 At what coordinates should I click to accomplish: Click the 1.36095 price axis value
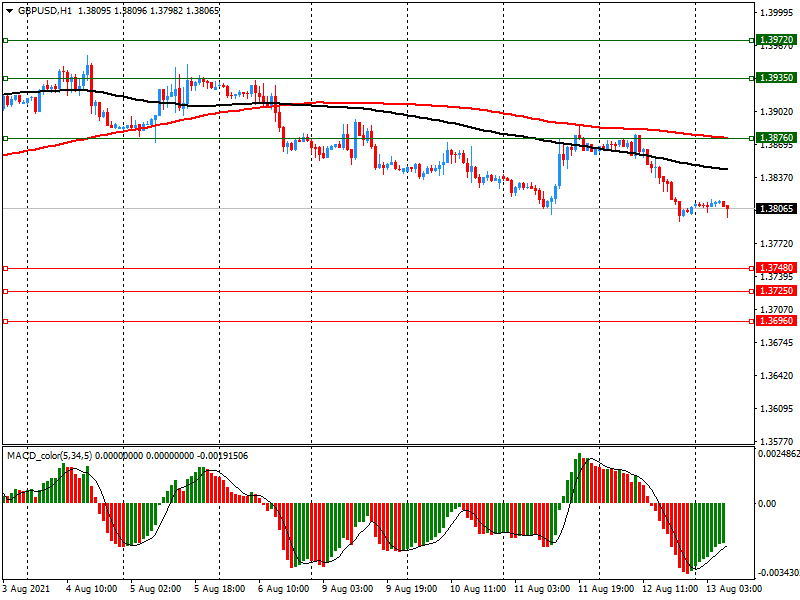[x=777, y=409]
